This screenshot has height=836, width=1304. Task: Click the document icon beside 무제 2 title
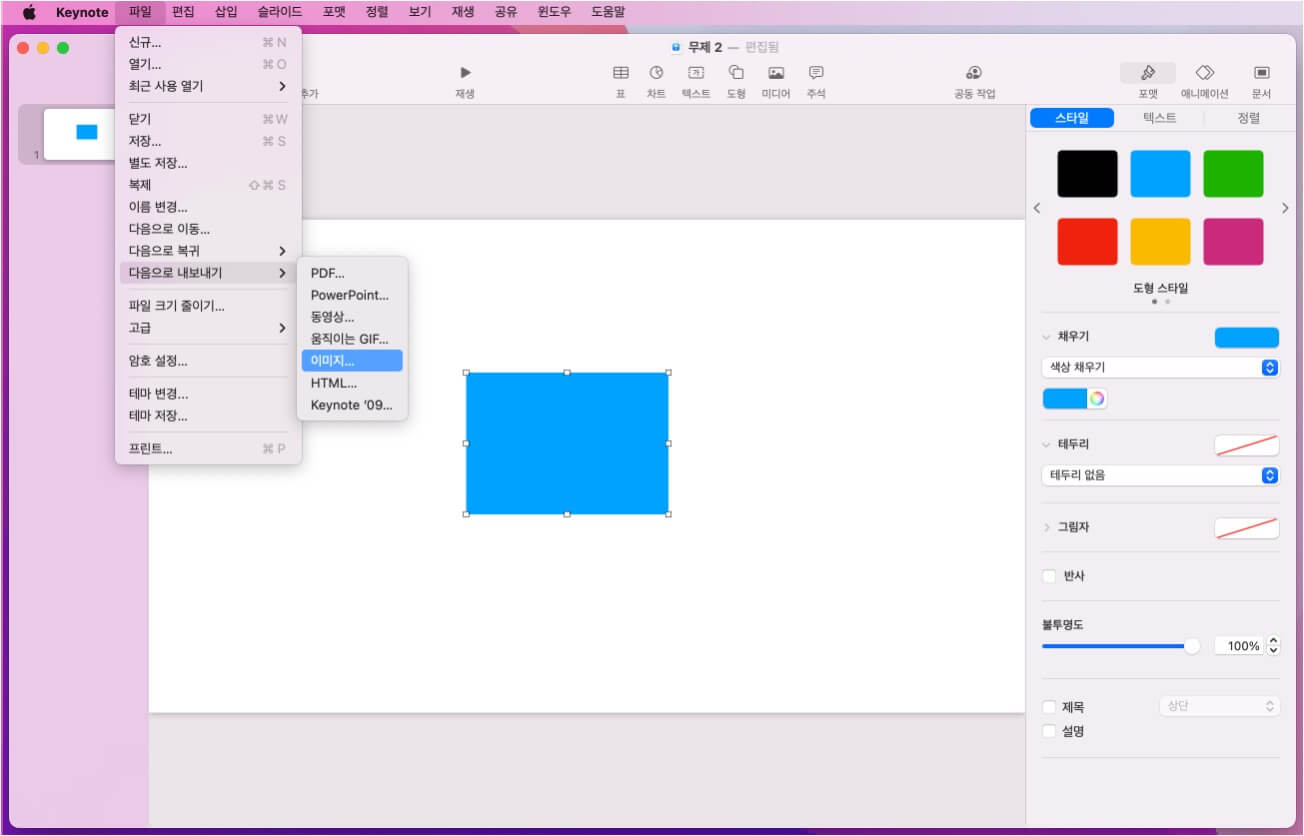(676, 47)
